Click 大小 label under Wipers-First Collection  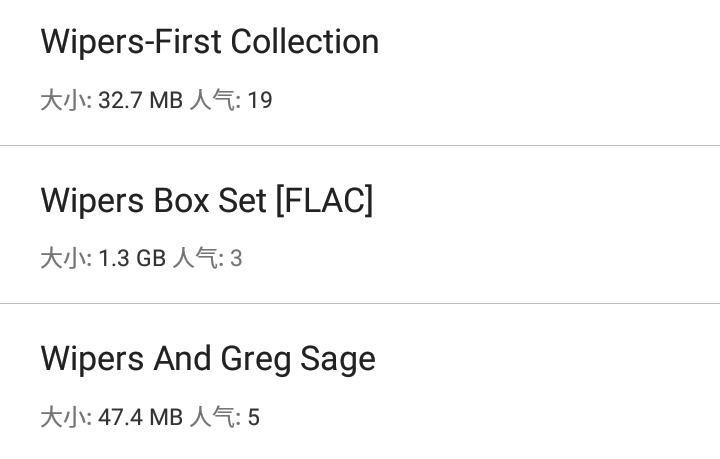64,101
